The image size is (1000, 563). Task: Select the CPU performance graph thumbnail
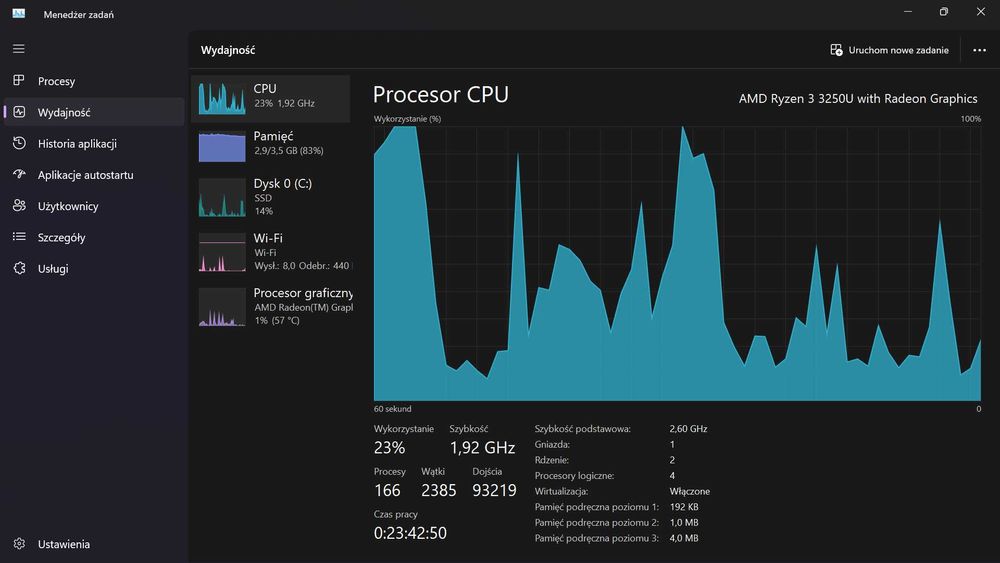pyautogui.click(x=222, y=98)
